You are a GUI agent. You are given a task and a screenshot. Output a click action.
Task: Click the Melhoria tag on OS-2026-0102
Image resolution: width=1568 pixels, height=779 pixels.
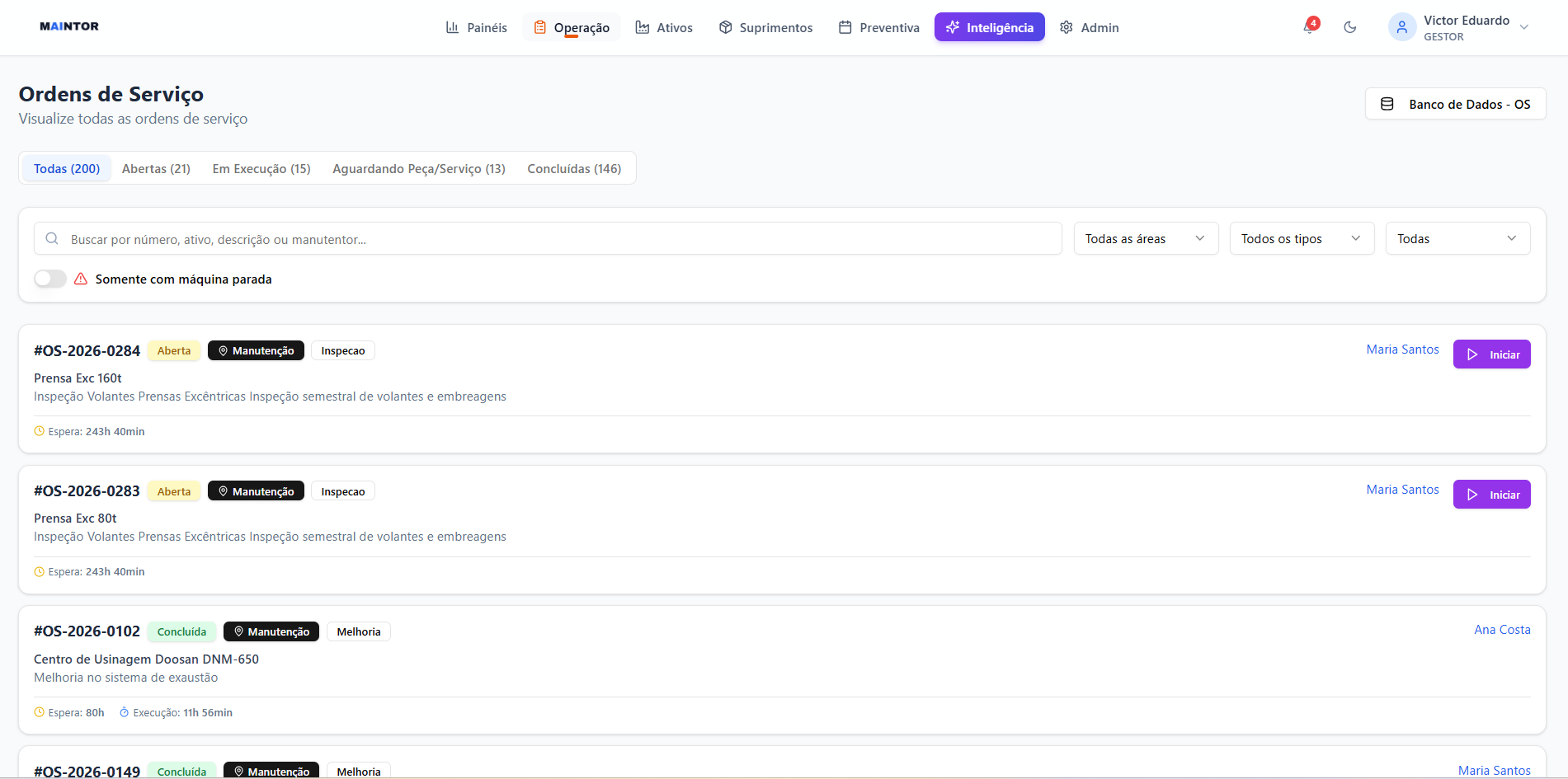[359, 631]
